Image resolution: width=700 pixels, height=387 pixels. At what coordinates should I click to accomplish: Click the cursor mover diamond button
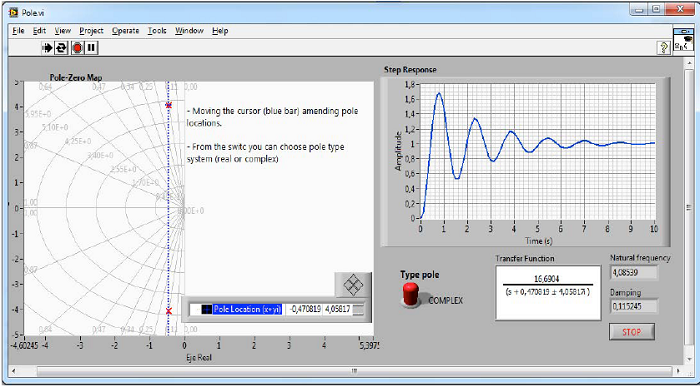click(353, 284)
